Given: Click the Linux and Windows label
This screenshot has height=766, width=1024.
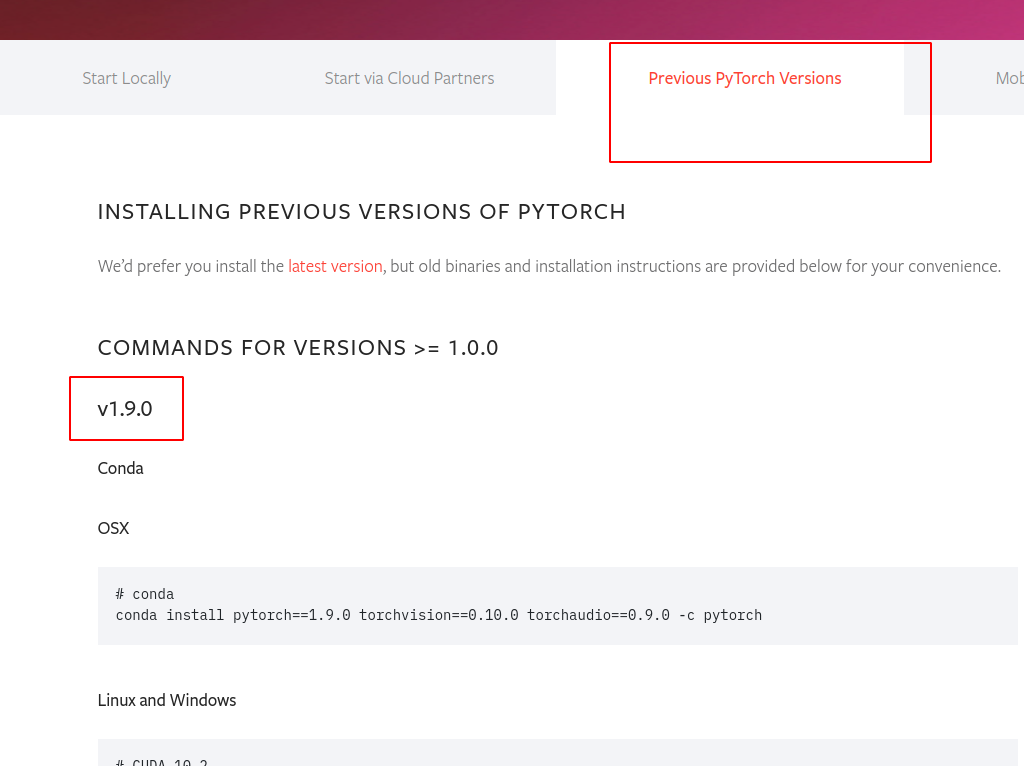Looking at the screenshot, I should [x=166, y=700].
